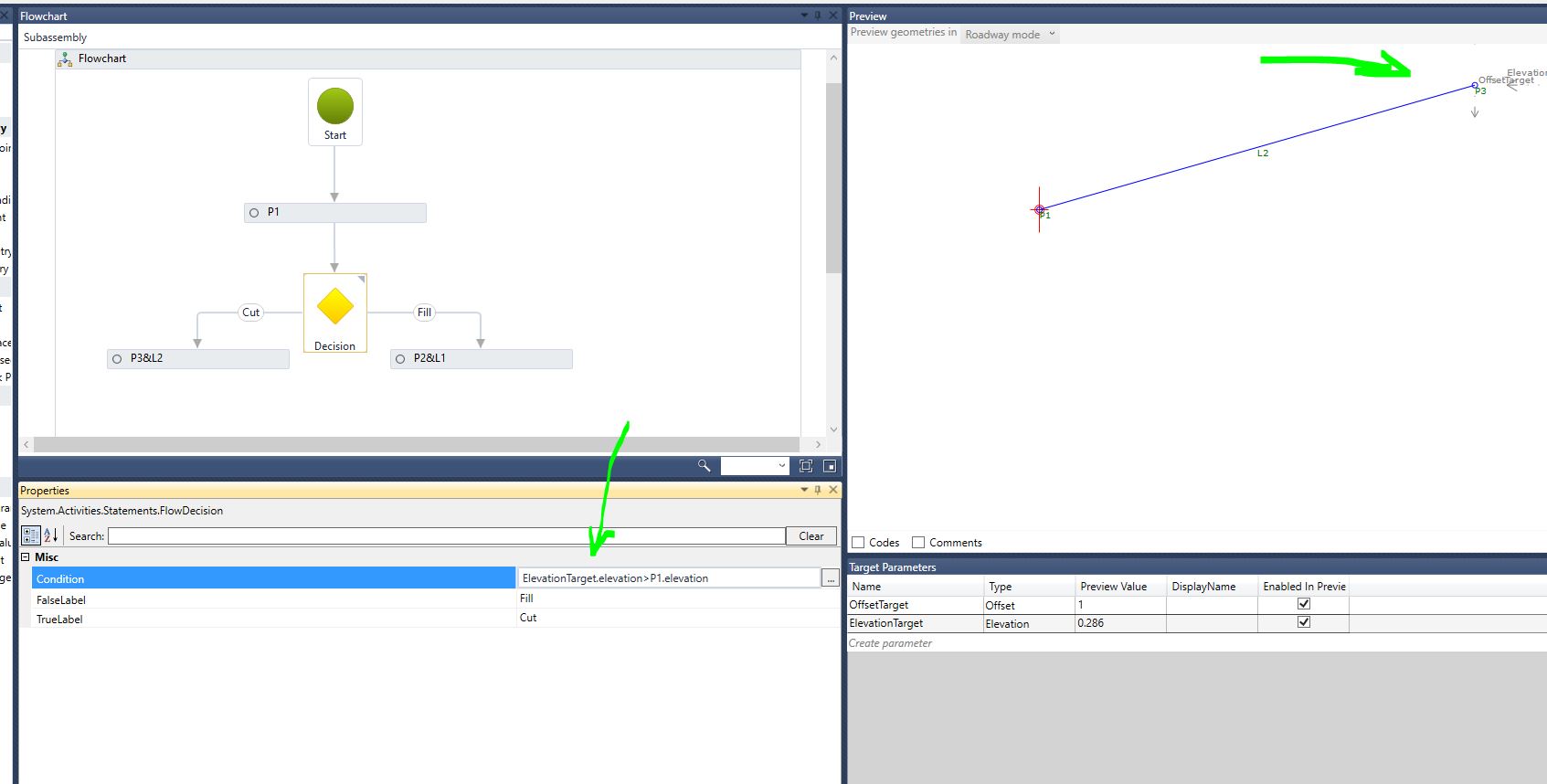Click the fit-to-screen icon below the flowchart

[806, 466]
